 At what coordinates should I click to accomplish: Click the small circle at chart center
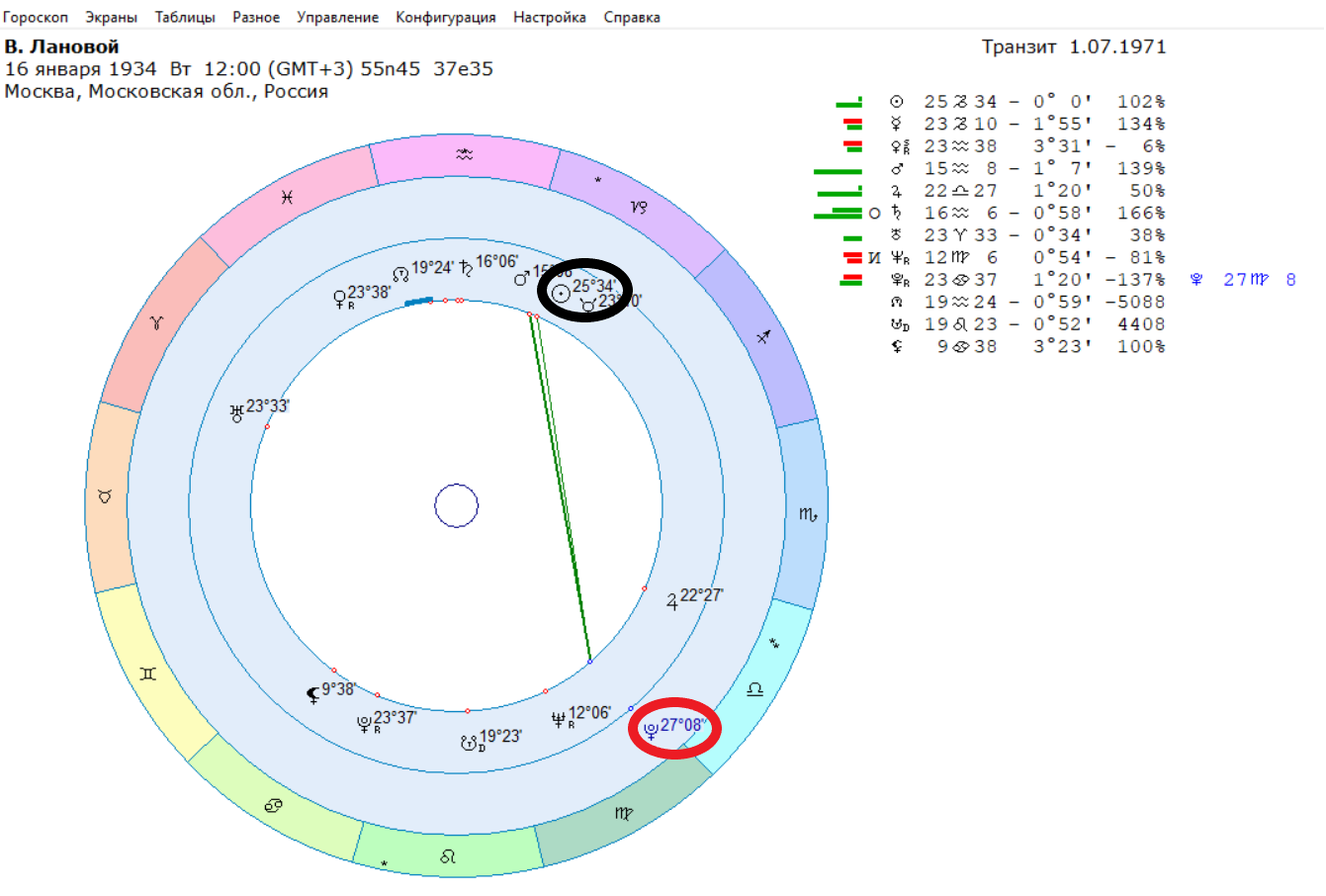[x=457, y=506]
